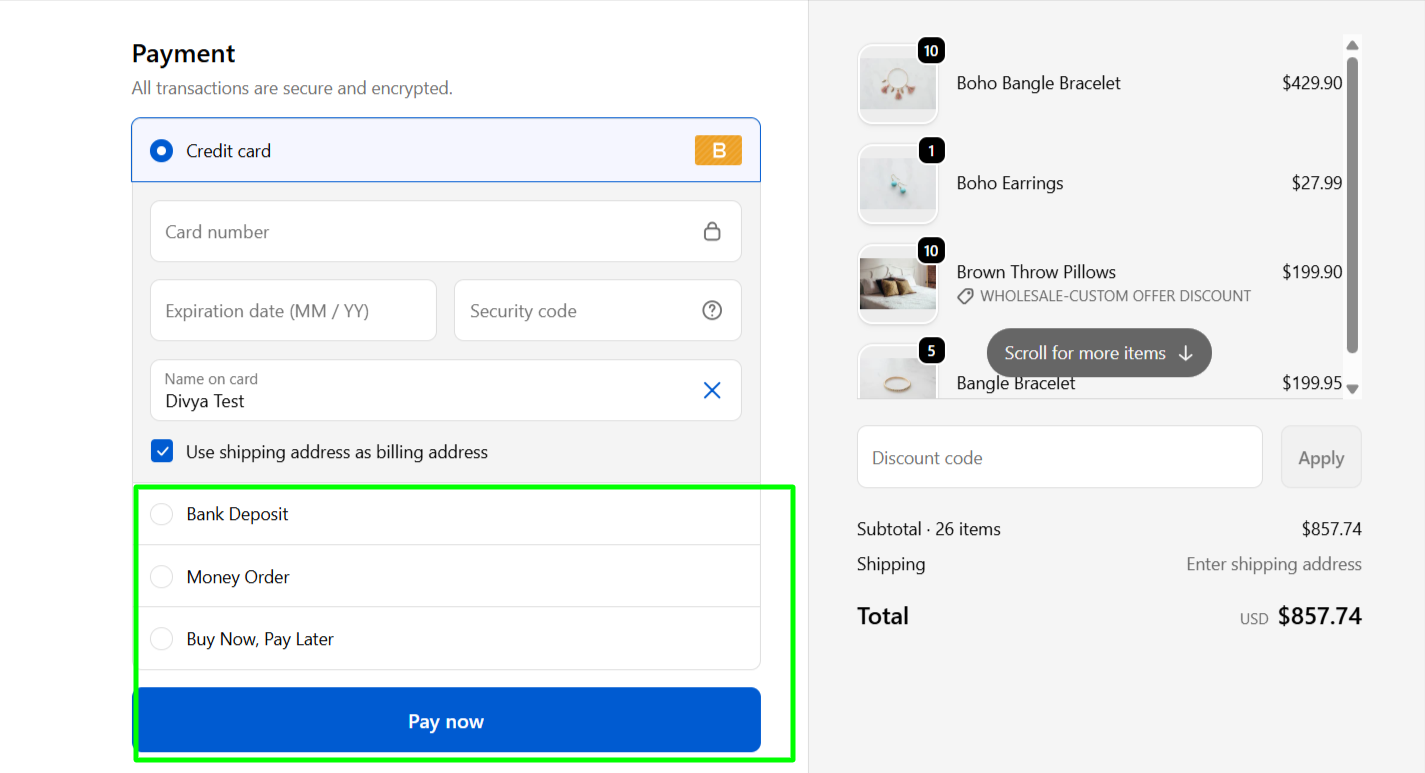
Task: Click the order items vertical scrollbar thumb
Action: [1352, 205]
